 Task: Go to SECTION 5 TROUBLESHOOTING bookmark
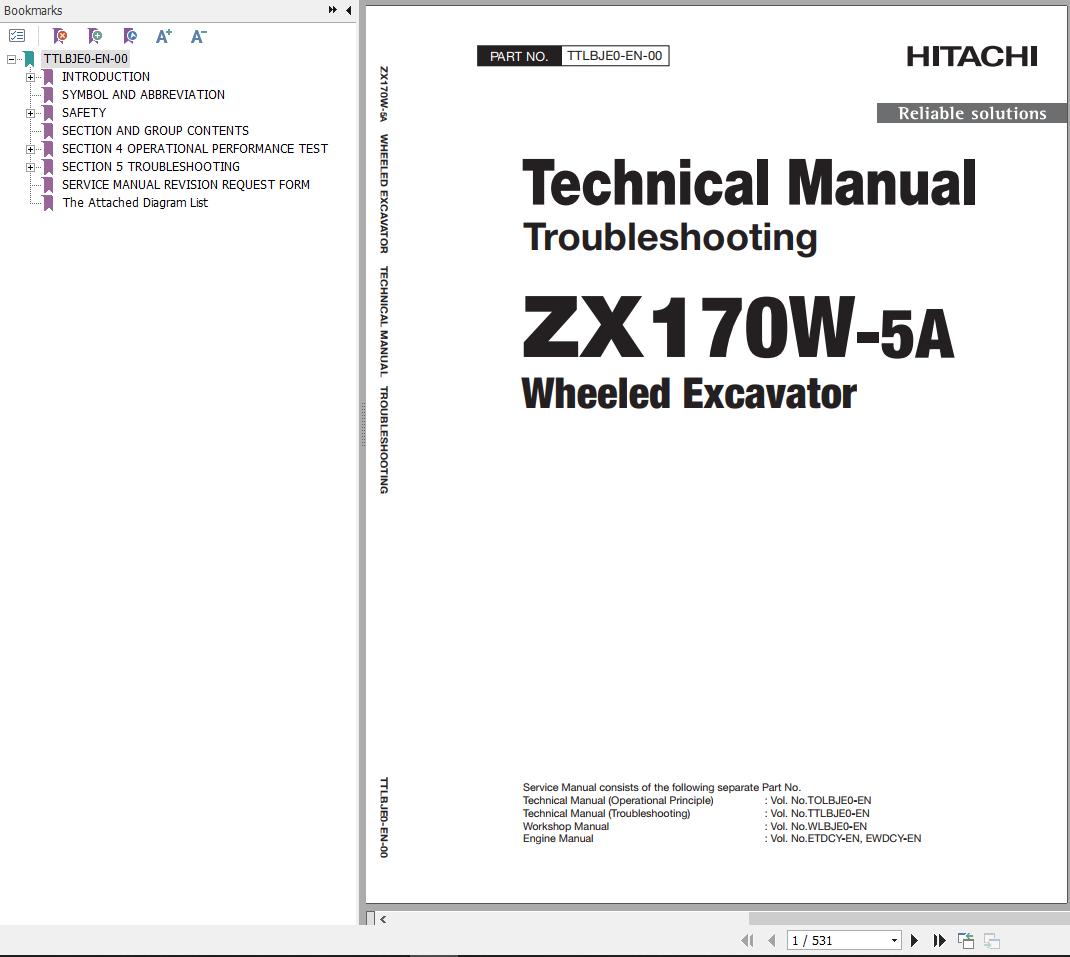pos(151,167)
